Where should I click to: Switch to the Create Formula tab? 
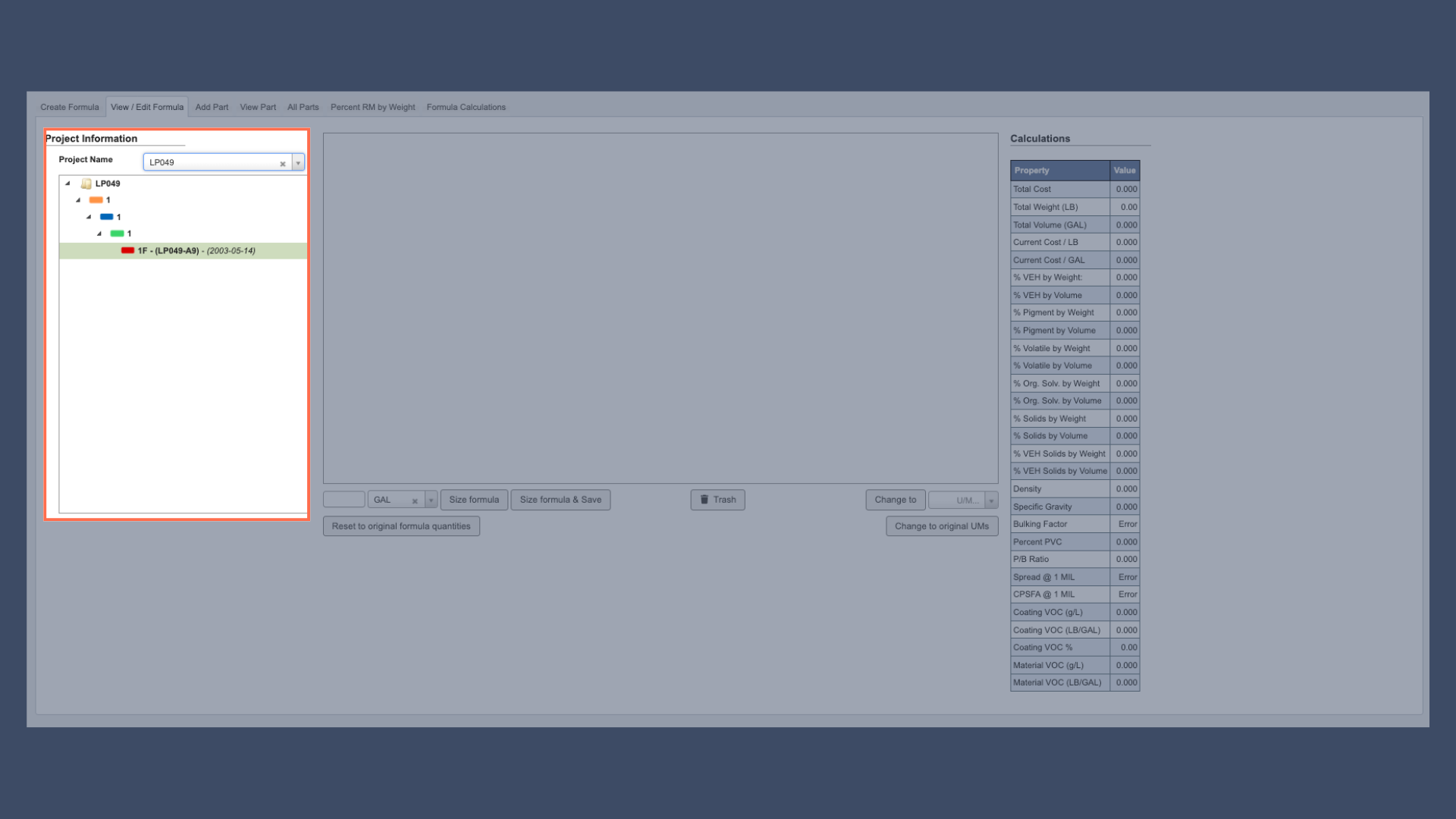click(69, 107)
